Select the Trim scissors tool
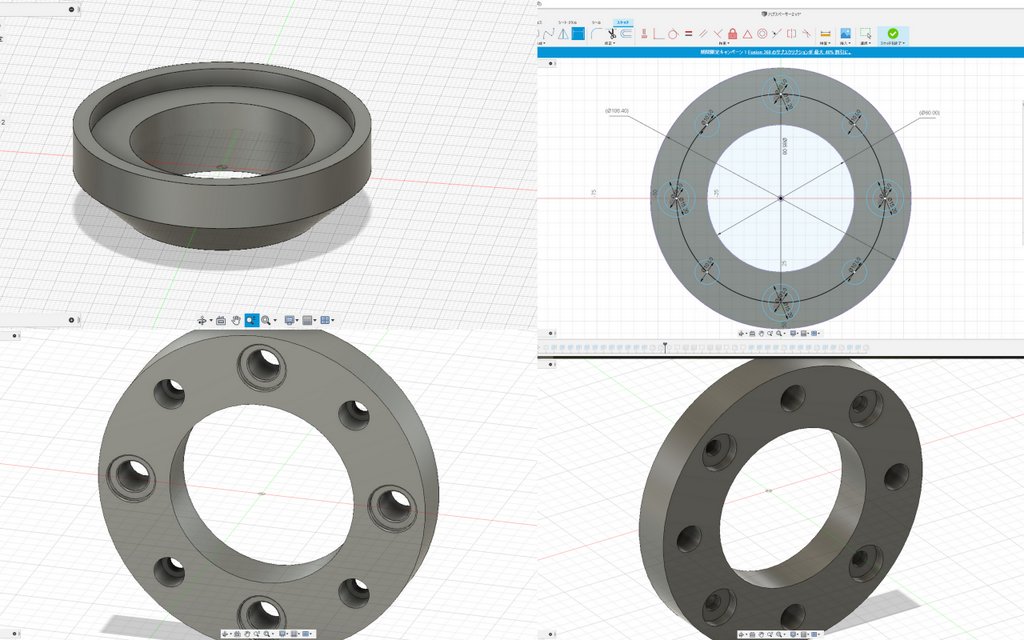 (x=612, y=34)
